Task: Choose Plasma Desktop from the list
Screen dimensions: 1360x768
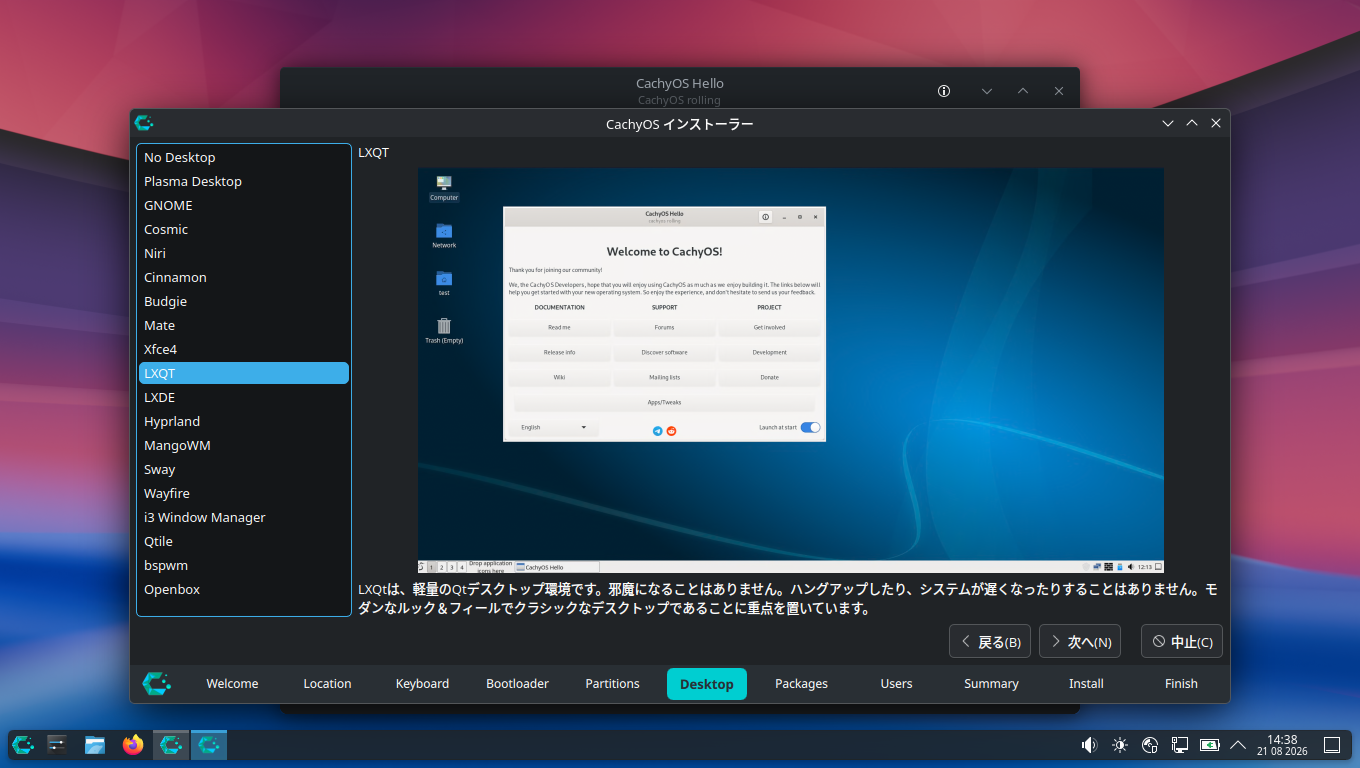Action: (244, 181)
